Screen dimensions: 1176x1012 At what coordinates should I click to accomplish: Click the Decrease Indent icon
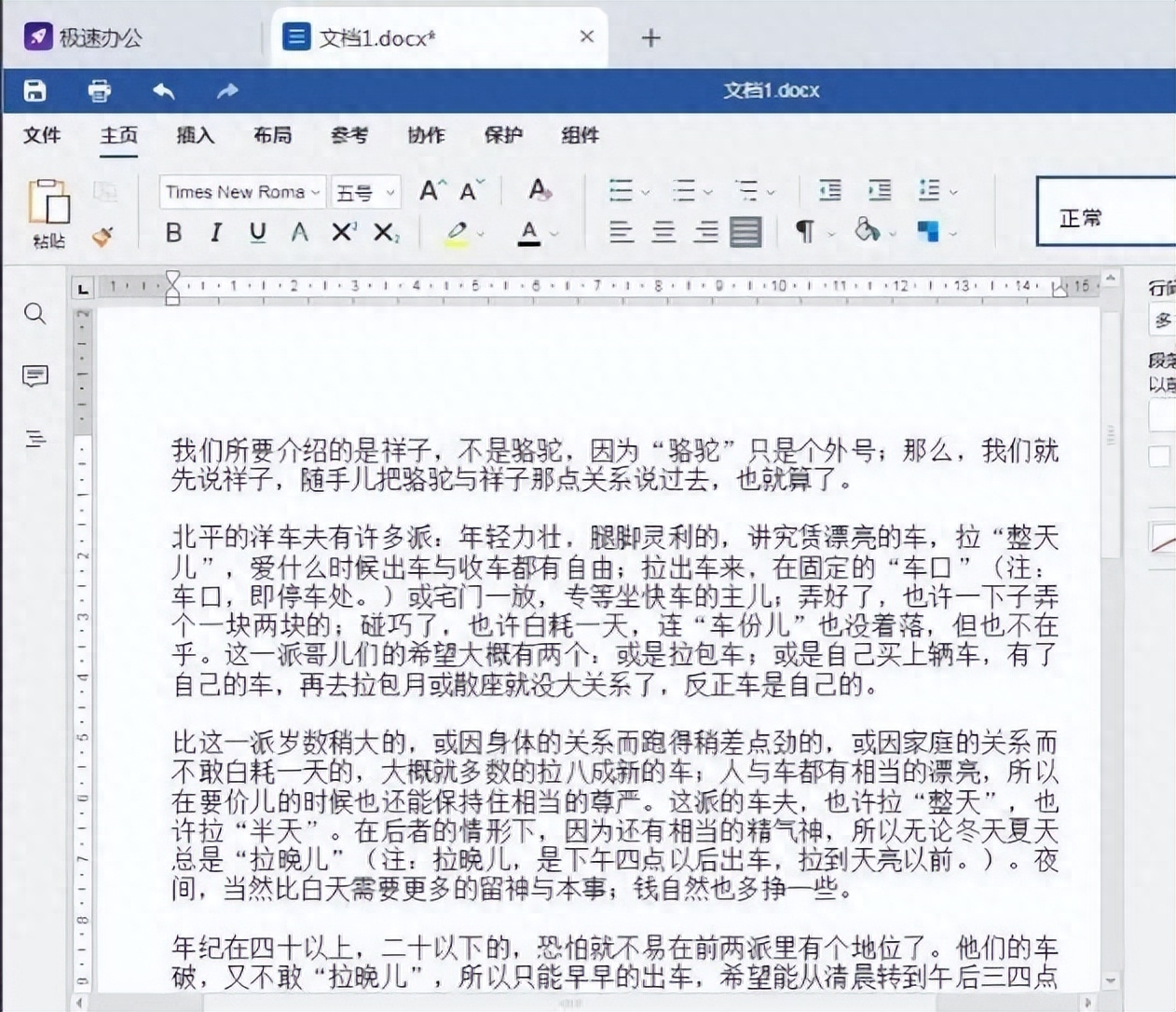click(x=829, y=191)
